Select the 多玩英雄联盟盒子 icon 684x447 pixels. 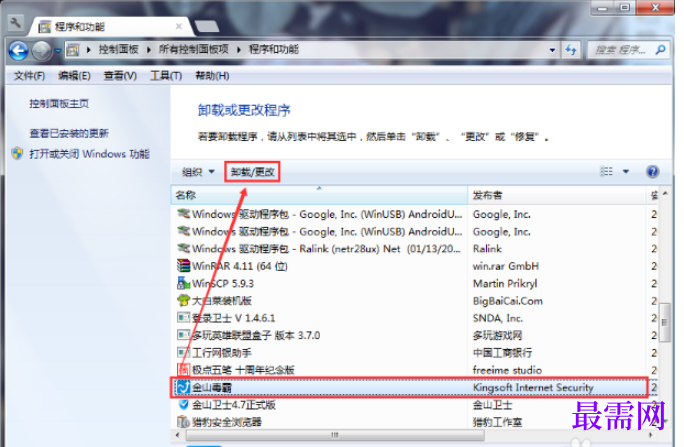coord(184,335)
